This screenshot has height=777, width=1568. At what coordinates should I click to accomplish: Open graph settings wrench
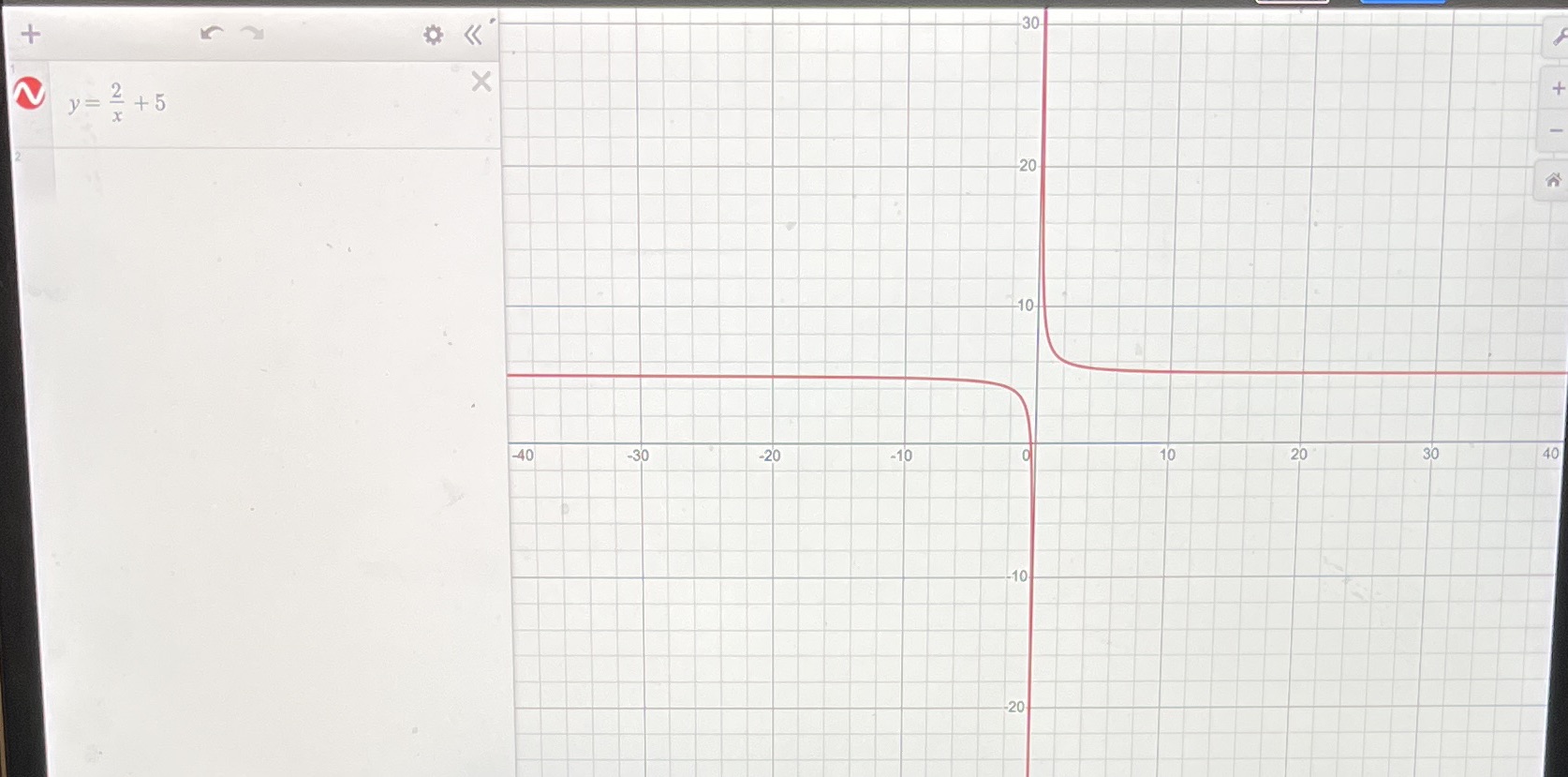point(1558,37)
